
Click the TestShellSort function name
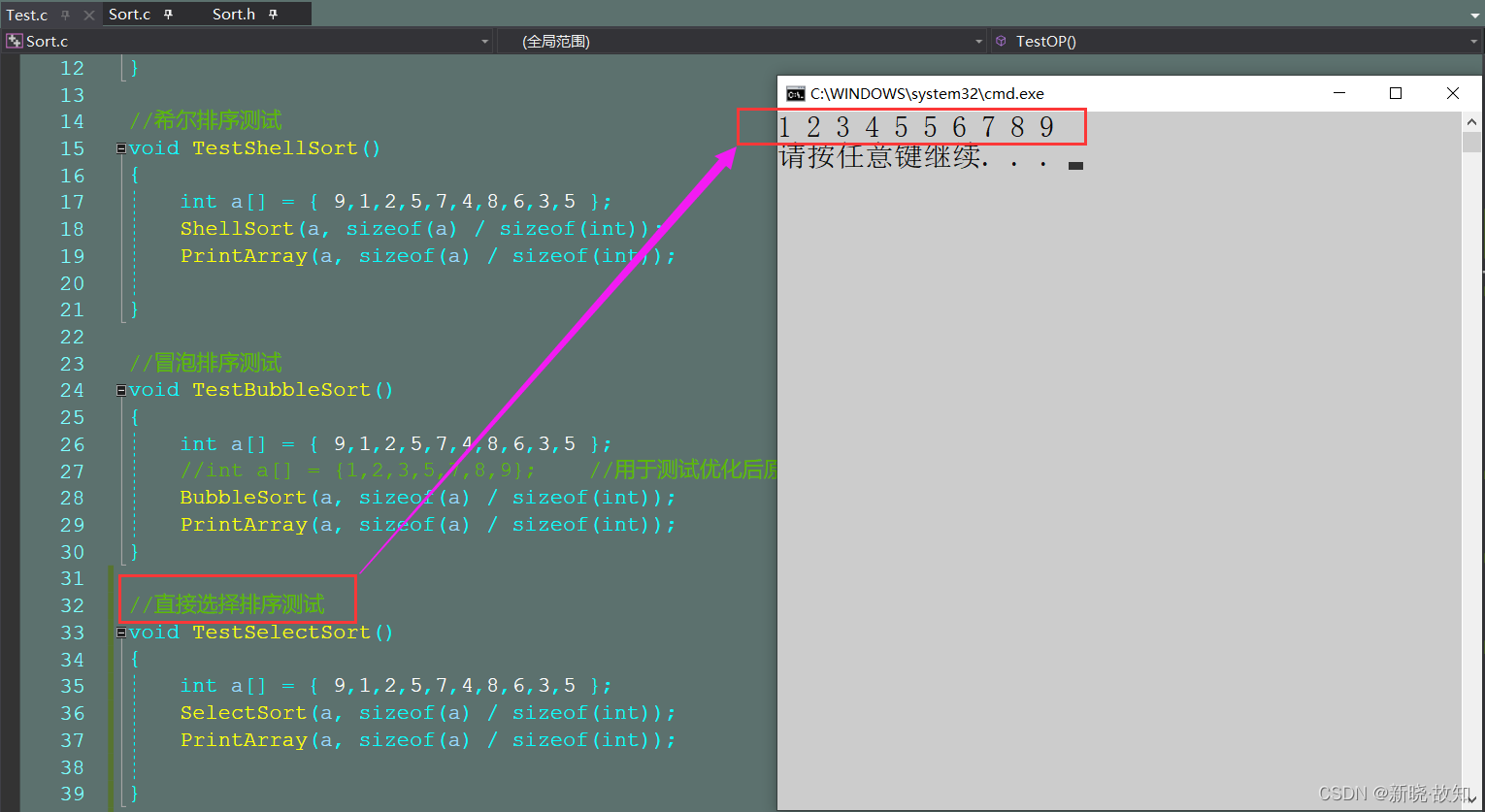click(275, 148)
